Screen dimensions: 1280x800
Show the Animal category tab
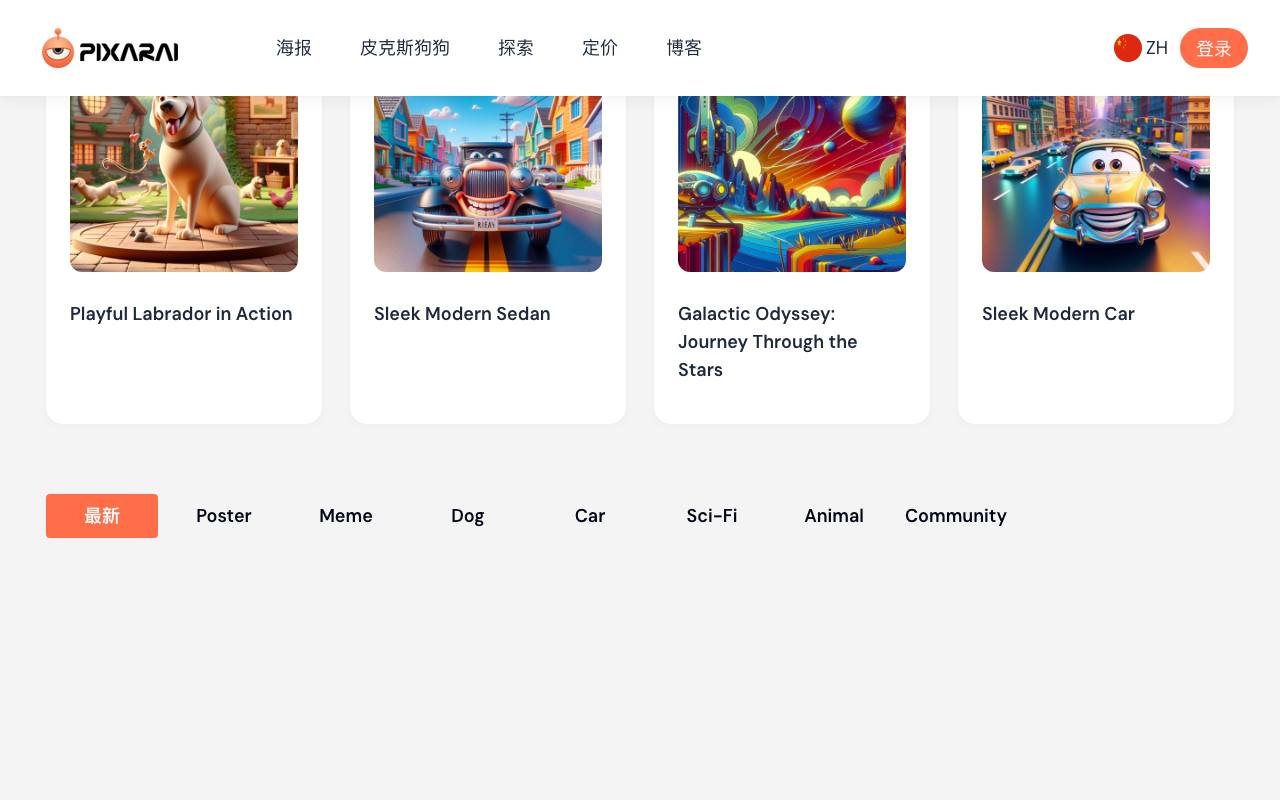[834, 516]
